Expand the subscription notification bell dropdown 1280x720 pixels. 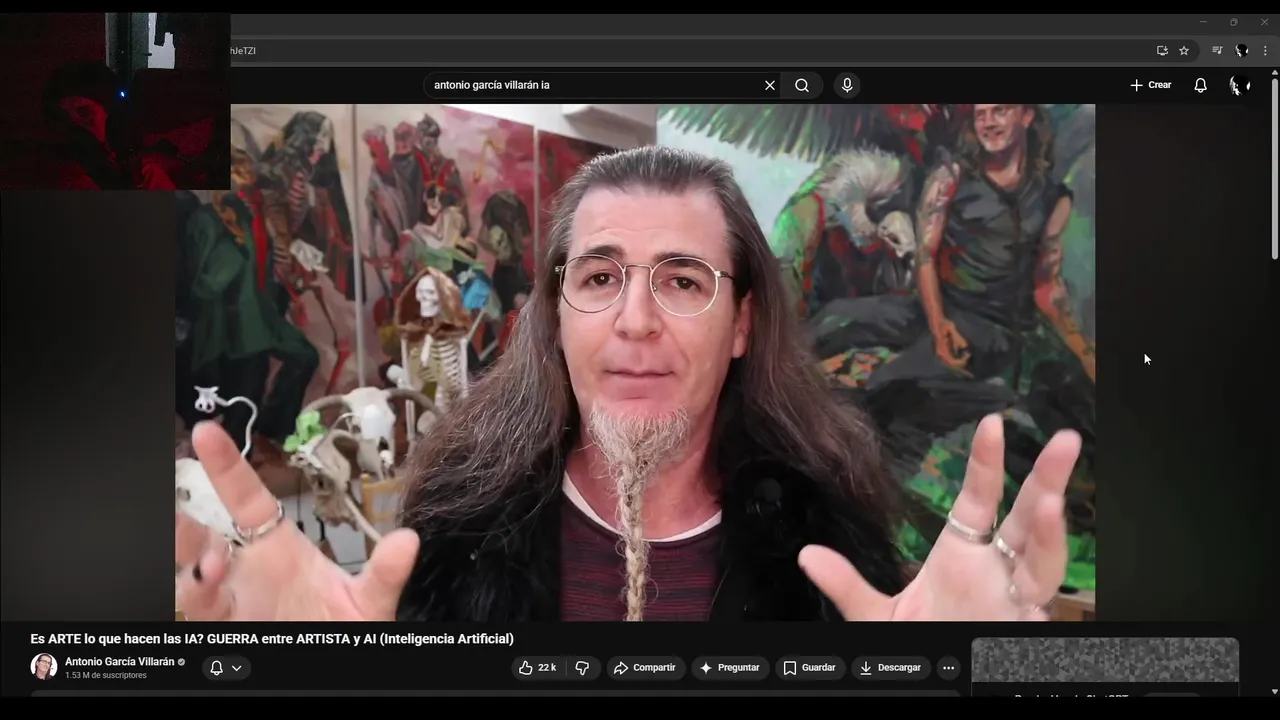(226, 668)
